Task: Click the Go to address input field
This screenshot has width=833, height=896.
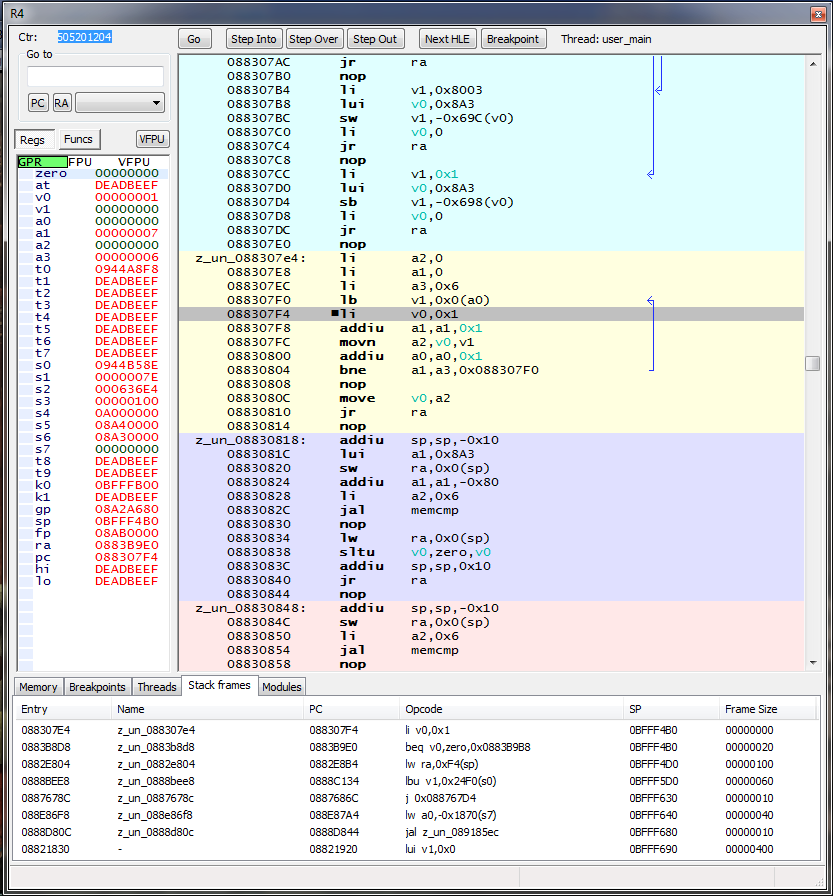Action: point(95,77)
